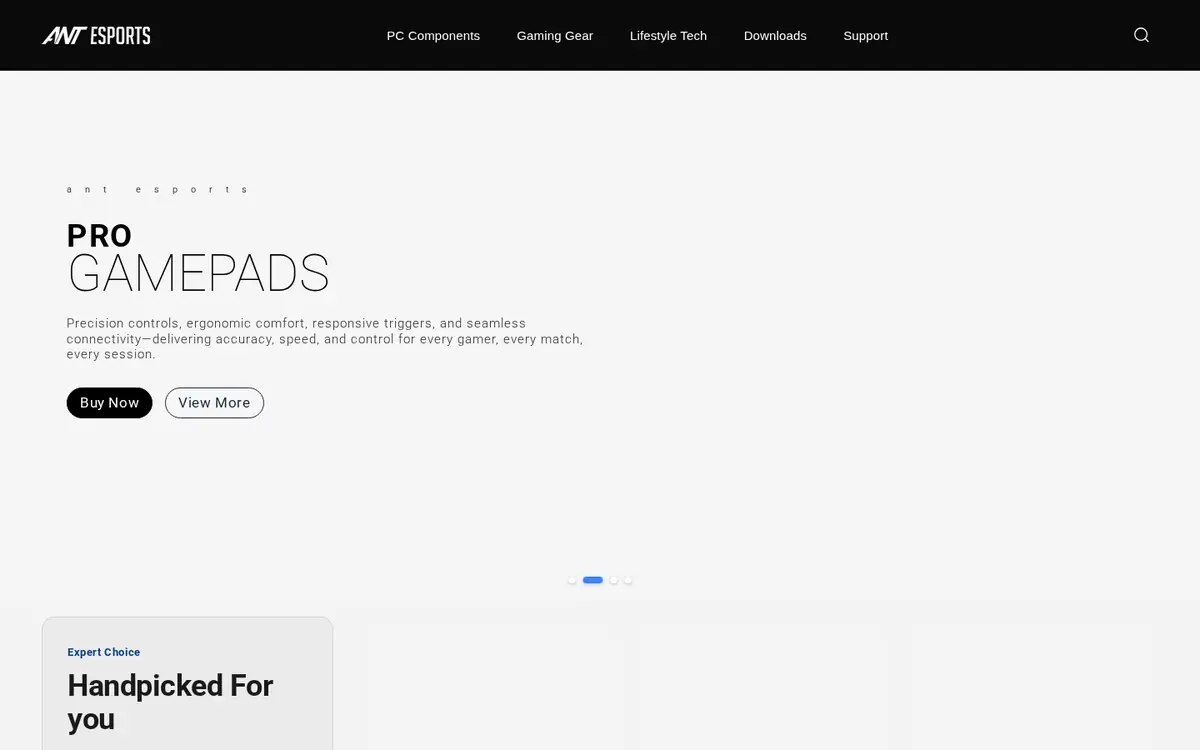Open the Support menu item
Image resolution: width=1200 pixels, height=750 pixels.
click(x=865, y=35)
